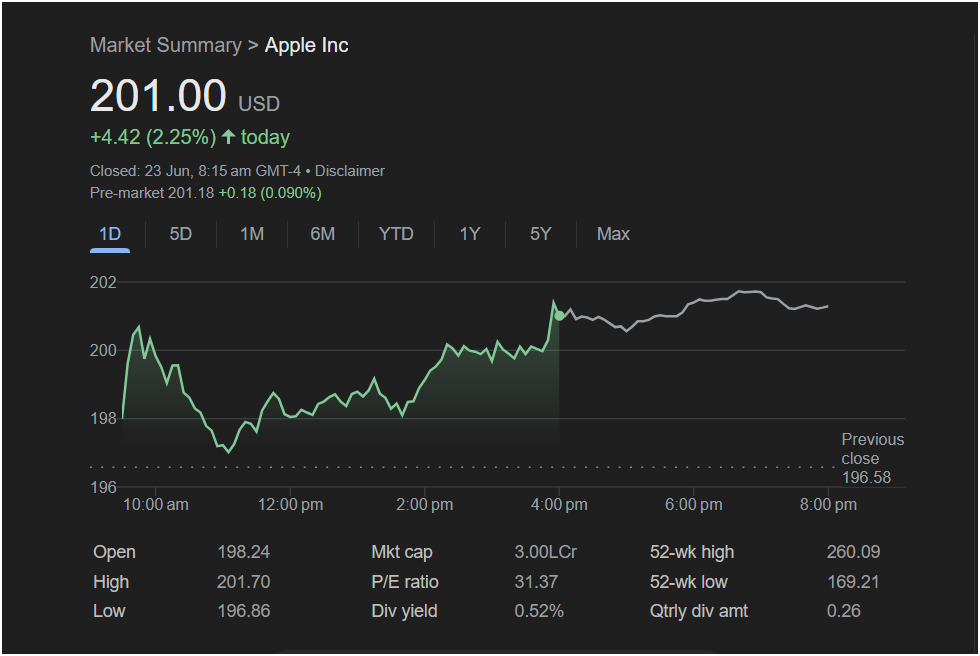Click the Div yield label
The width and height of the screenshot is (980, 656).
[404, 611]
